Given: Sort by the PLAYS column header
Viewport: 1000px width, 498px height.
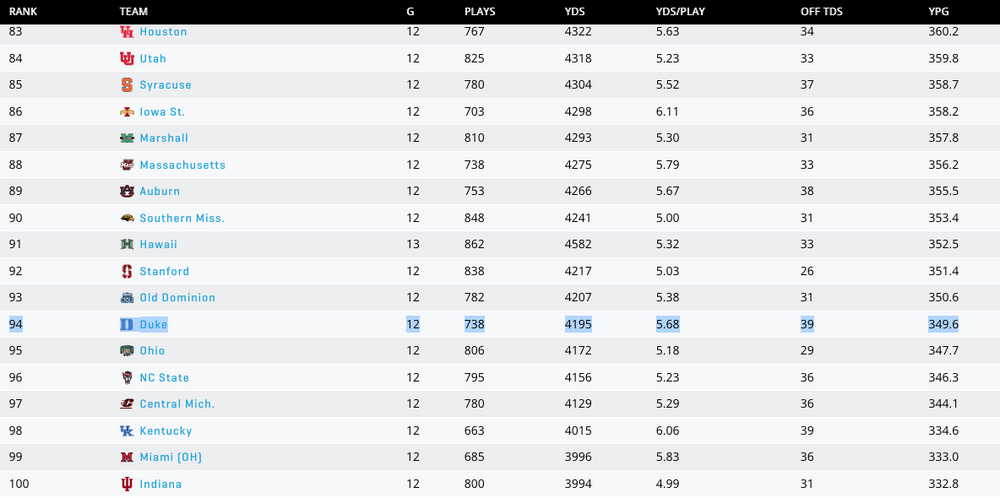Looking at the screenshot, I should [480, 11].
